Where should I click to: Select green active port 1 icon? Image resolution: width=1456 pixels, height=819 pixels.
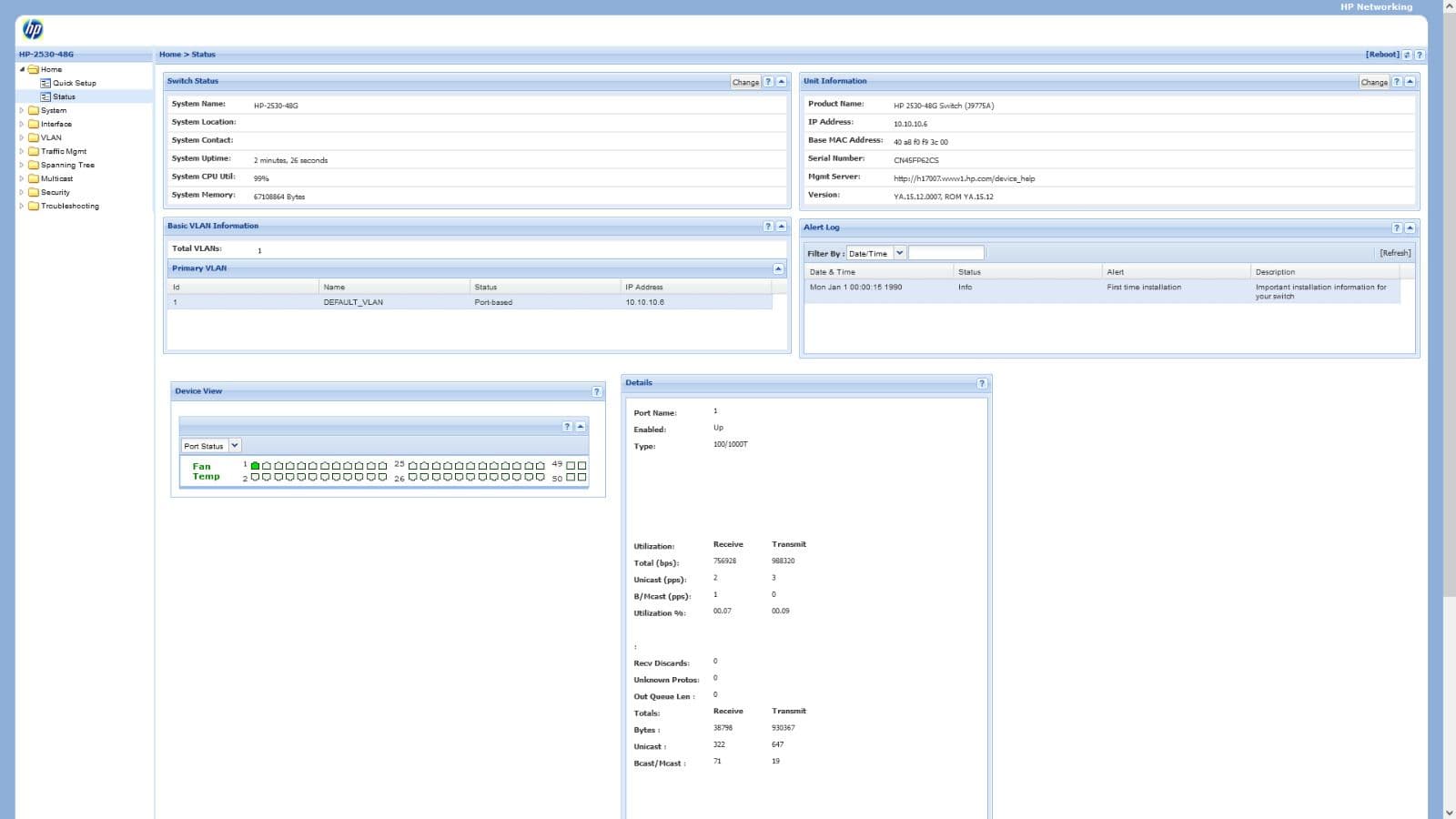256,466
